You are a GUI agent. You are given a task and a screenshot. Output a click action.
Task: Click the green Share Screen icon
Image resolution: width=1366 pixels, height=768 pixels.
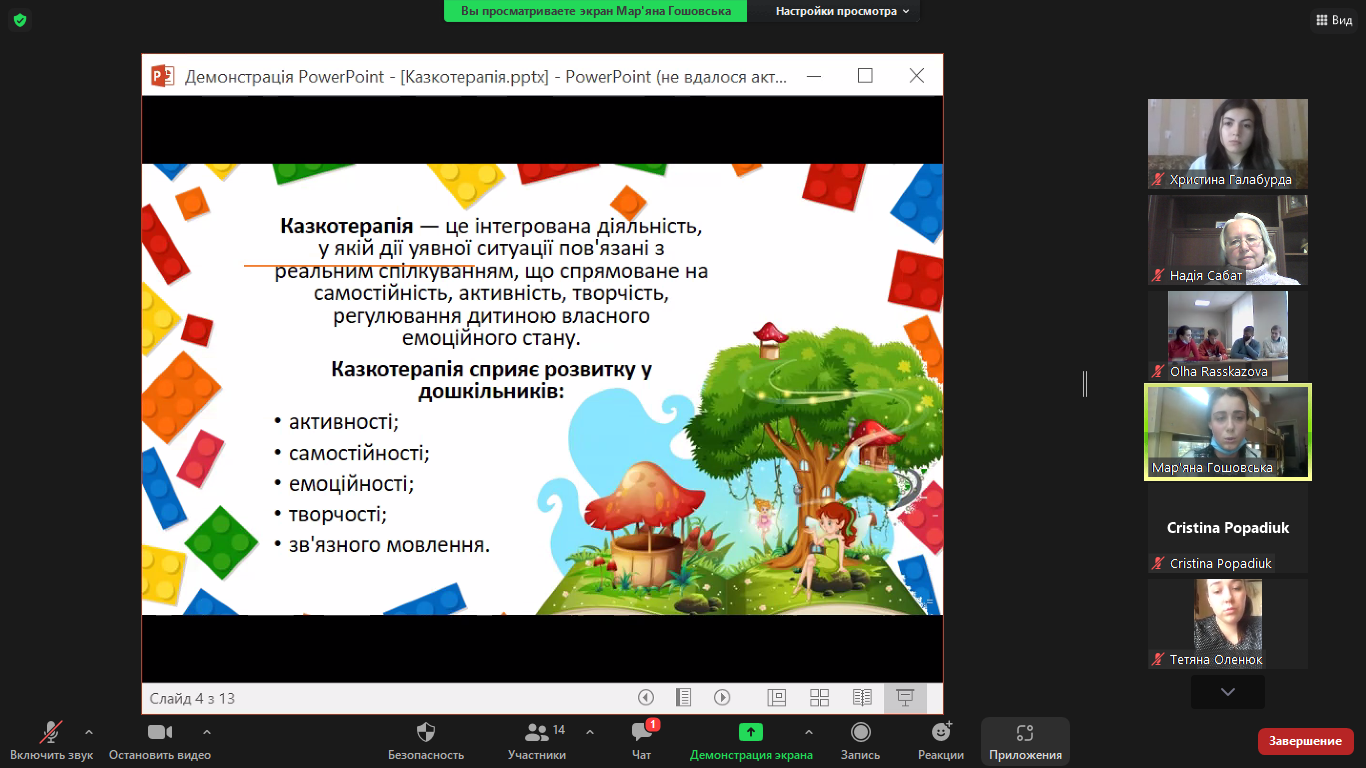click(x=750, y=732)
